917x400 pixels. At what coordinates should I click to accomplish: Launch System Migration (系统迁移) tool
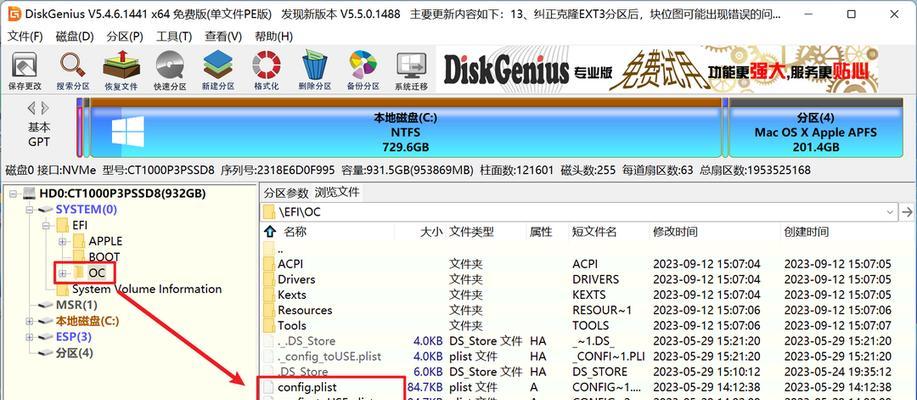coord(411,71)
